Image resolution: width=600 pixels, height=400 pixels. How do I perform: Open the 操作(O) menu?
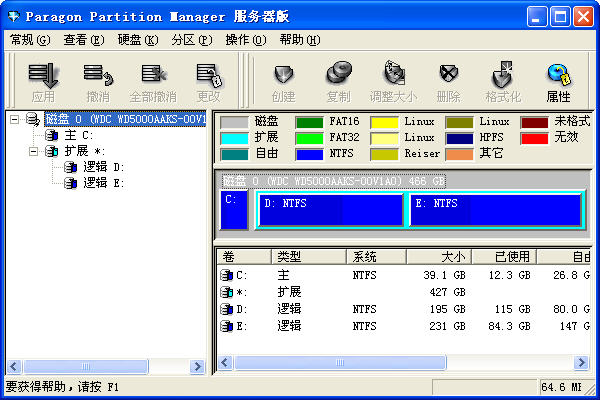pyautogui.click(x=246, y=40)
